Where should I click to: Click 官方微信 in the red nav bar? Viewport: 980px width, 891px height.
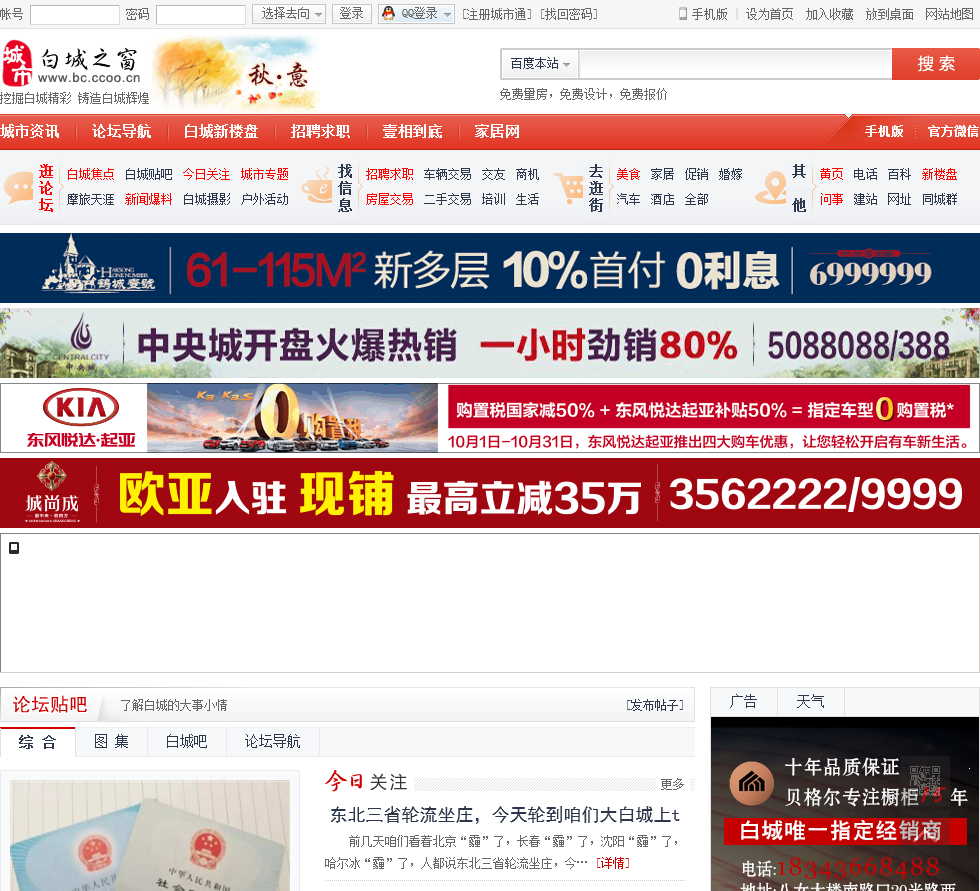click(x=953, y=131)
